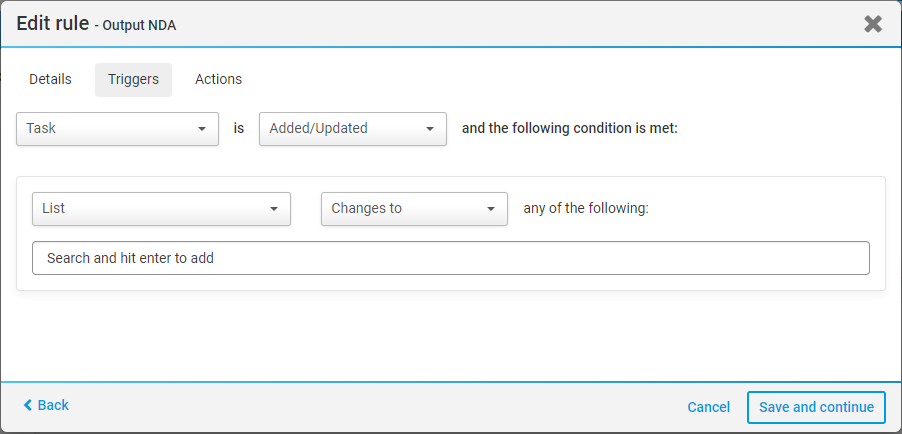Click the Changes to dropdown caret arrow
902x434 pixels.
[491, 209]
